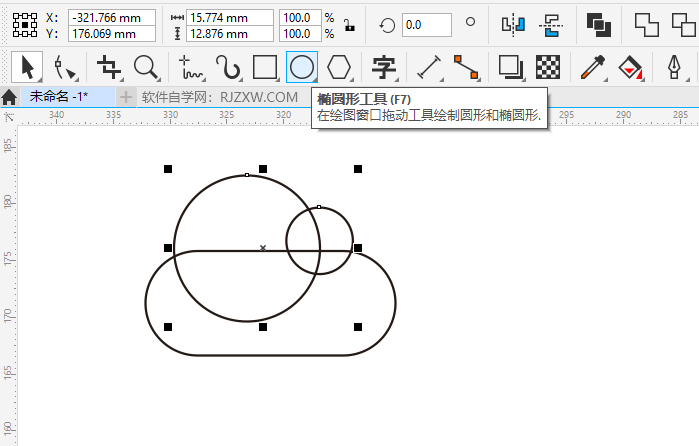Add a new document with plus button
699x446 pixels.
126,97
